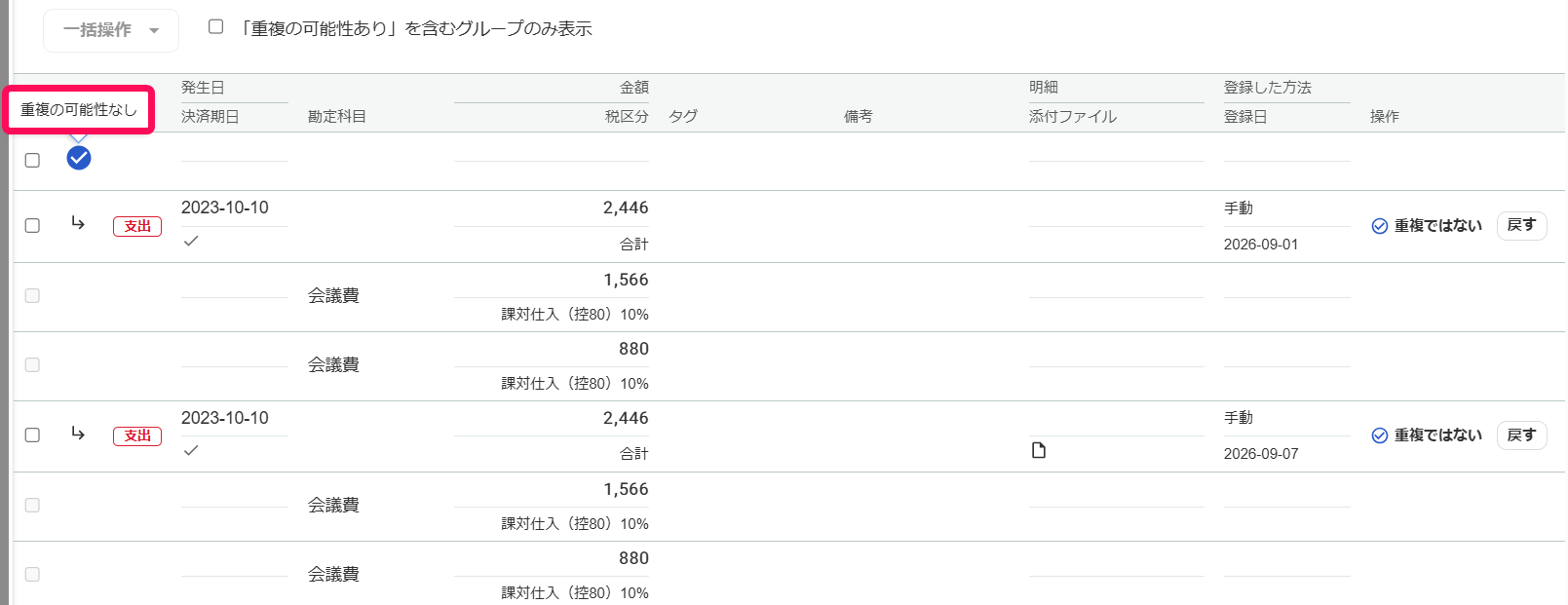Click the 税区分 column header
The height and width of the screenshot is (605, 1568).
pos(627,117)
